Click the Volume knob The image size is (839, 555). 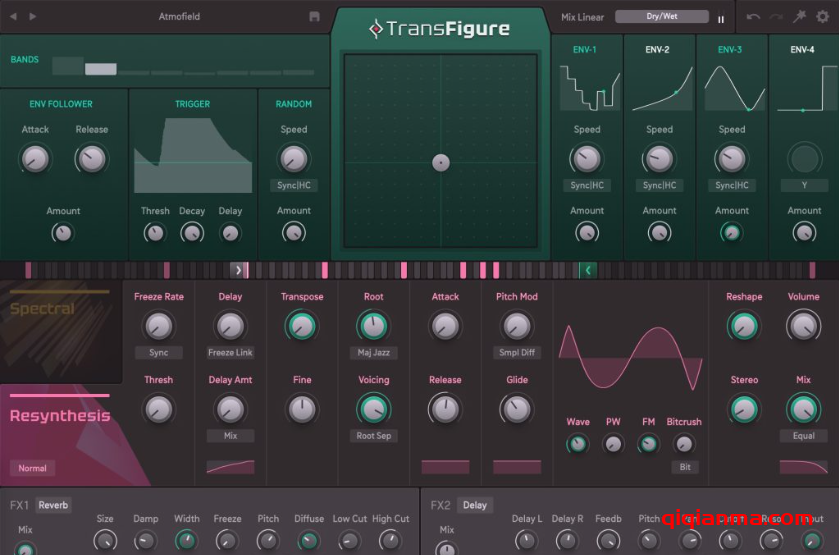pos(803,326)
